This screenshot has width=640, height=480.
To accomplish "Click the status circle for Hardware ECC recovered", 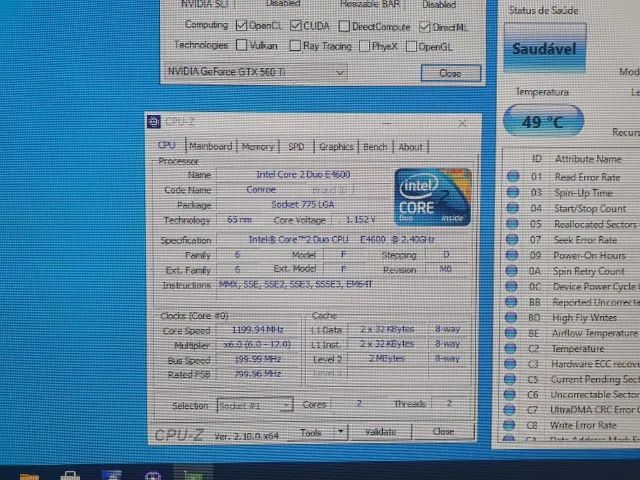I will [x=510, y=364].
